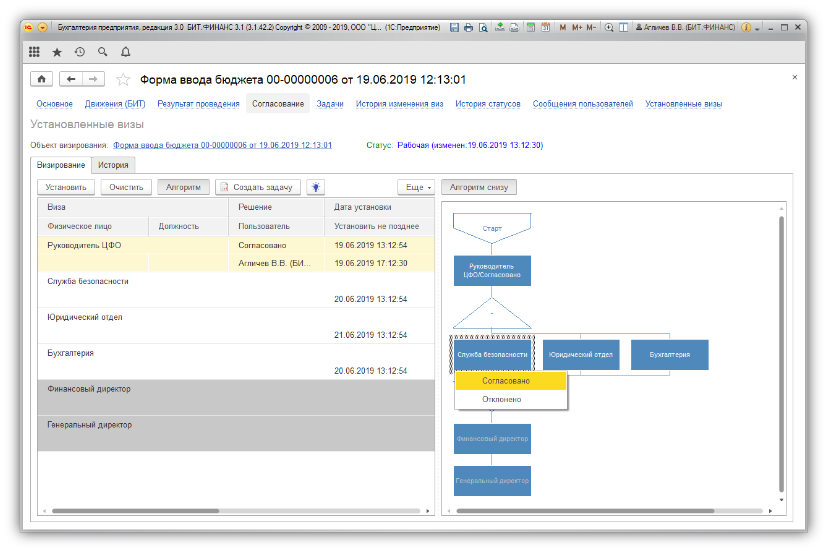Toggle the Алгоритм button
Screen dimensions: 826x551
(183, 187)
